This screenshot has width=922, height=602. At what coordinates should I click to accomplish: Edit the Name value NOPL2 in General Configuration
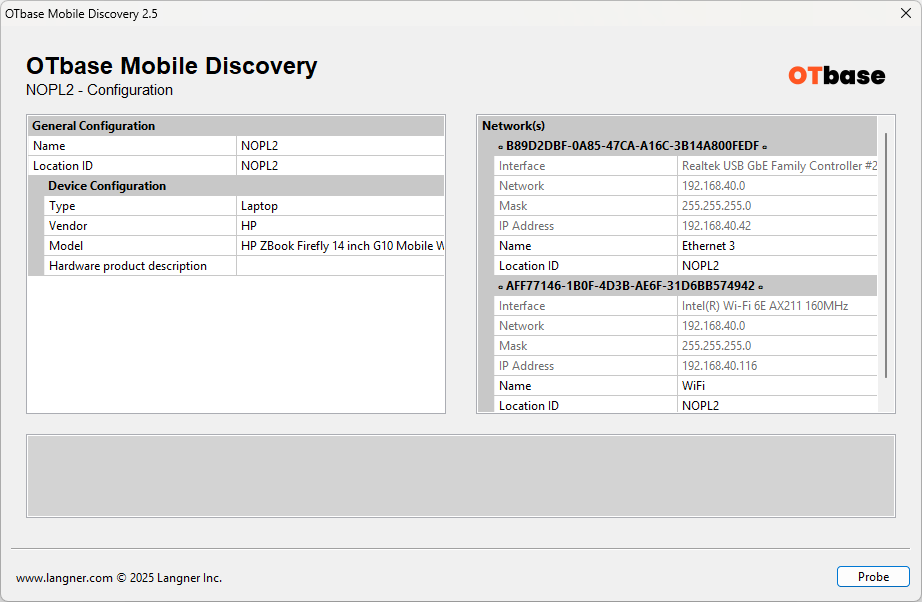click(x=340, y=146)
